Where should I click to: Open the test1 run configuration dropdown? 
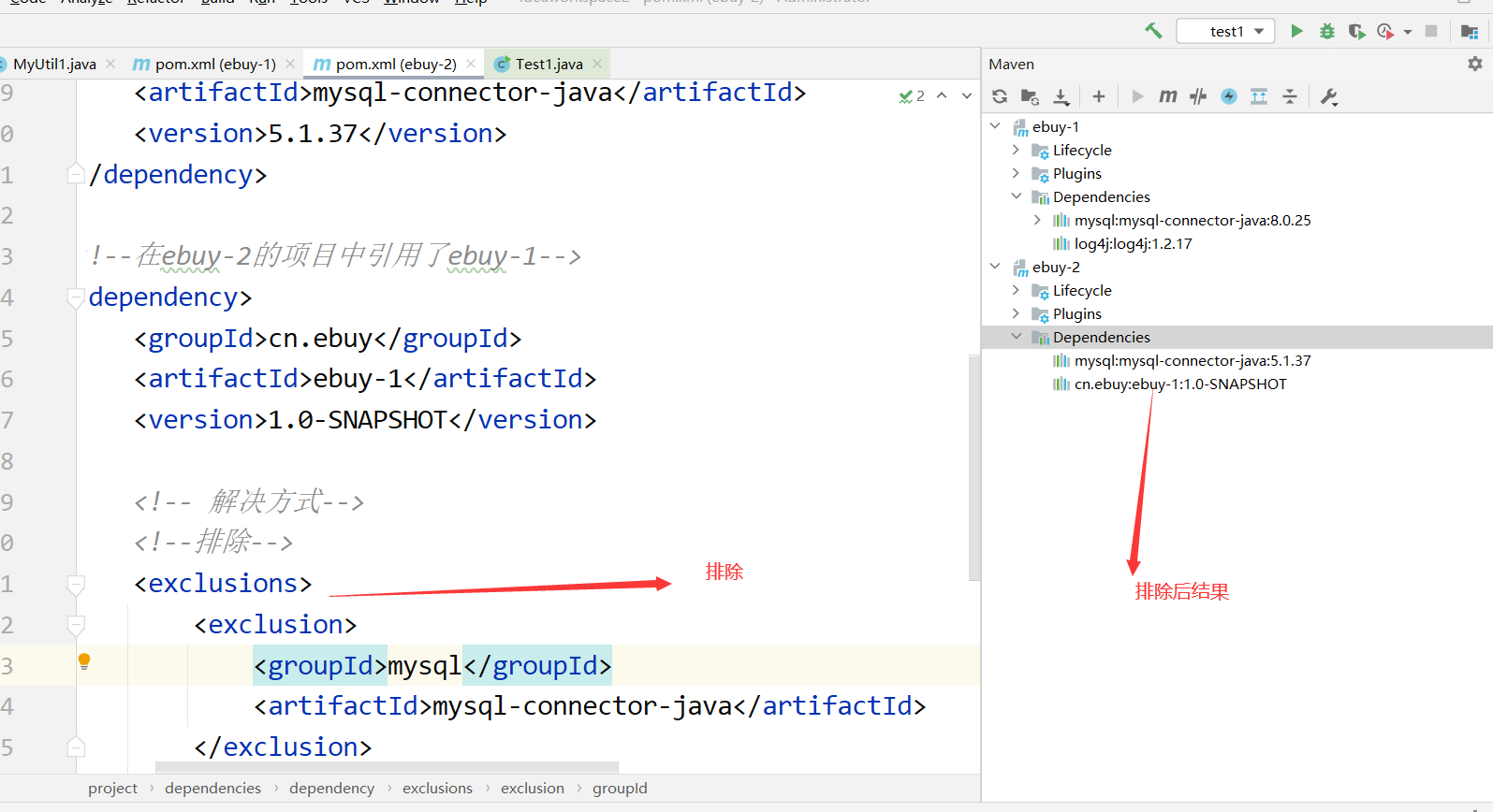pyautogui.click(x=1226, y=31)
